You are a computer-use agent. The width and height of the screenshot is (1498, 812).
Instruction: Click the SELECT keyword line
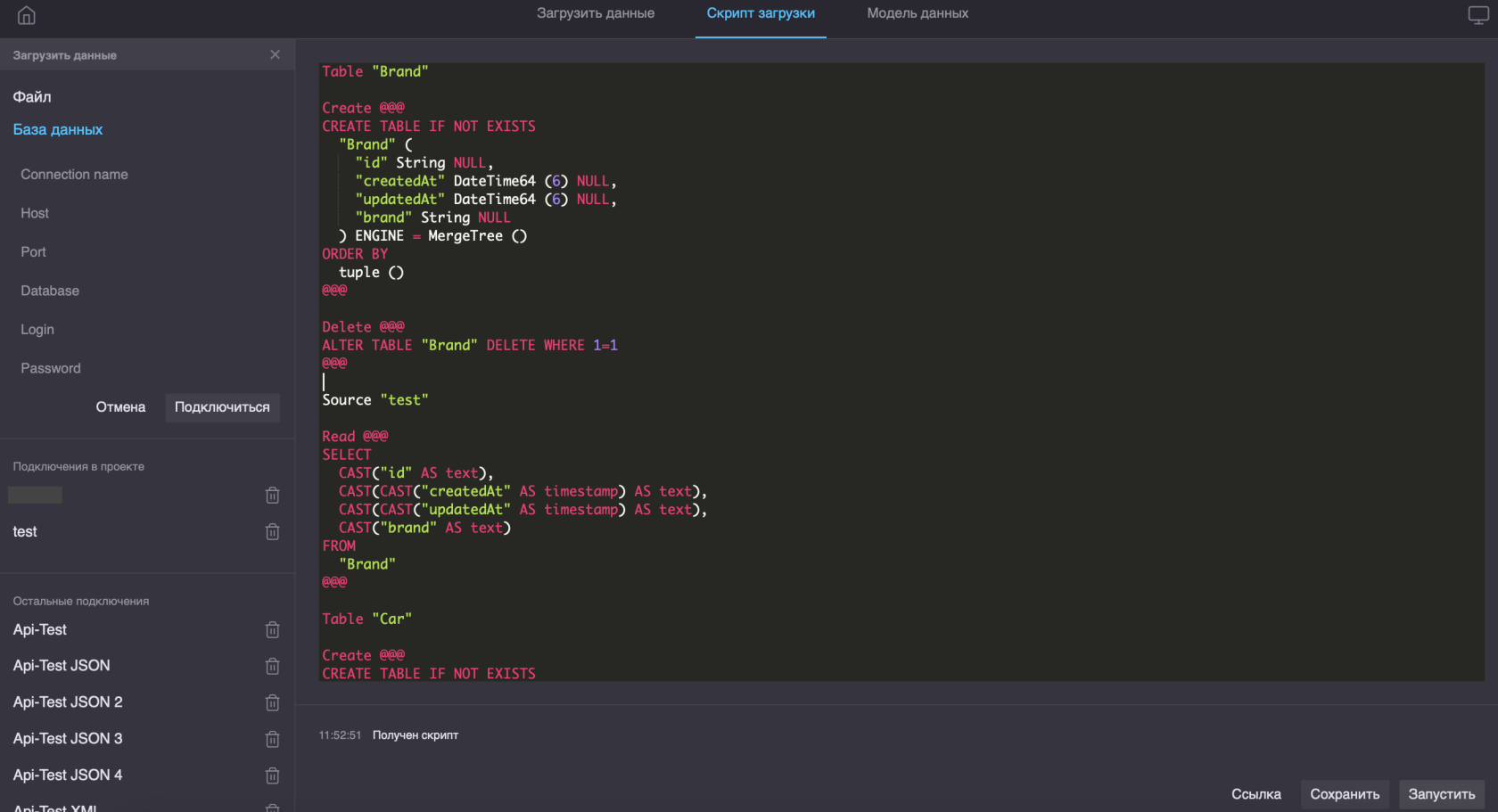pyautogui.click(x=347, y=455)
